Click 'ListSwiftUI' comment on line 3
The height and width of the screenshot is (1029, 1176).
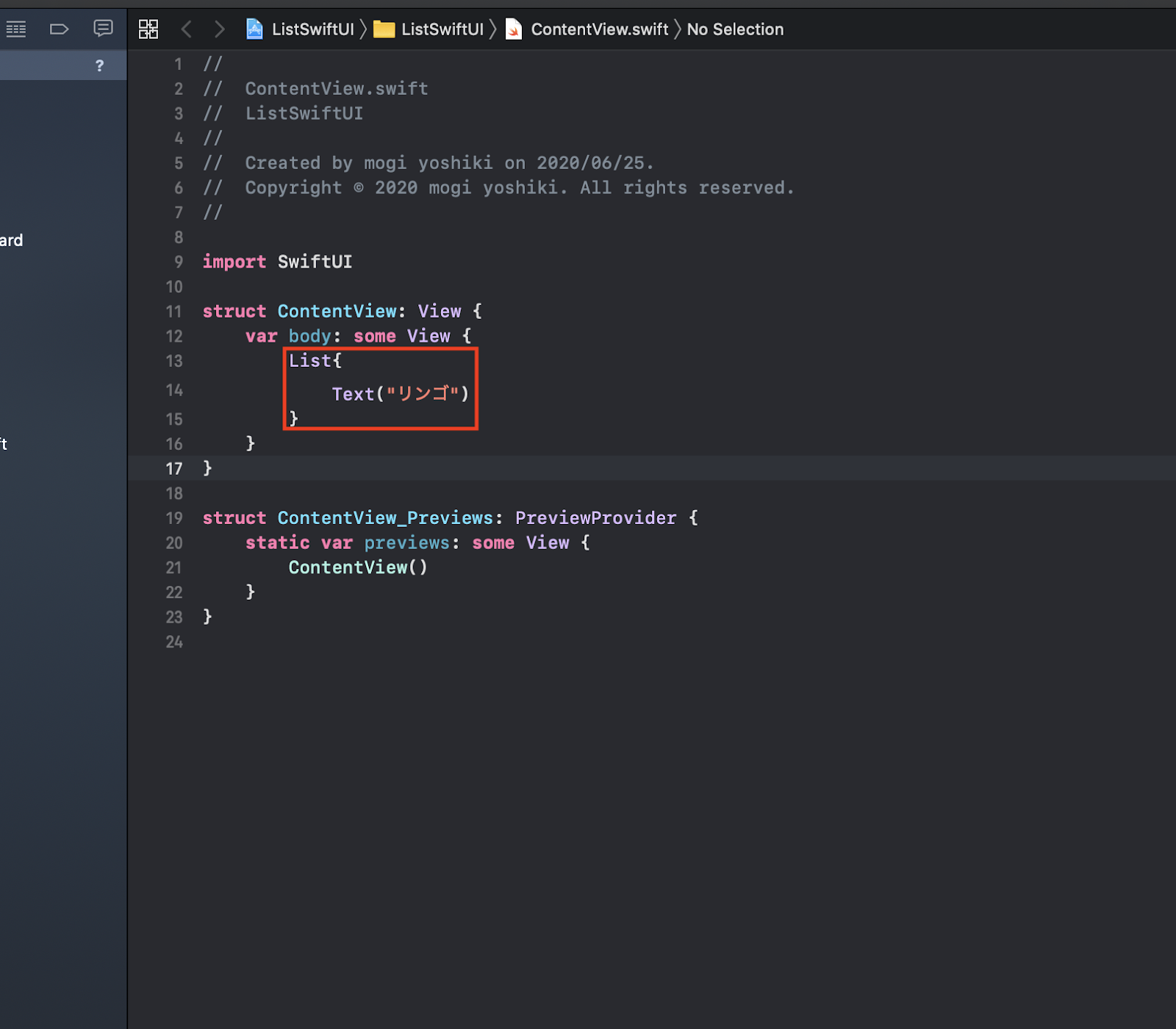coord(304,113)
